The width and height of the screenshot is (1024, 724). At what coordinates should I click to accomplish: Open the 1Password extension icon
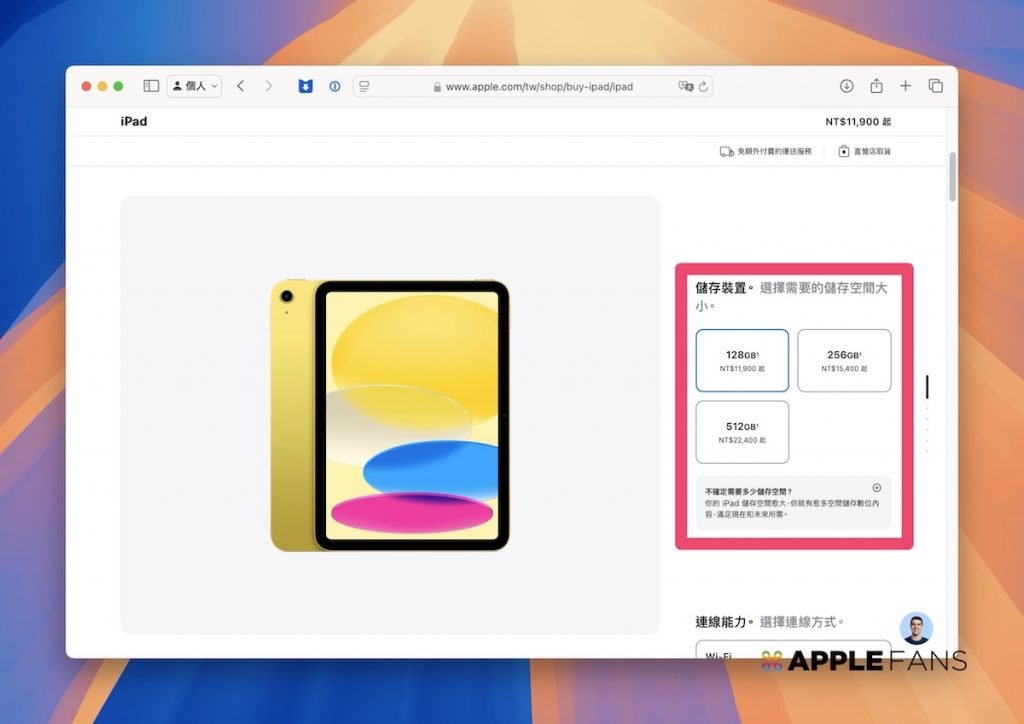point(335,86)
